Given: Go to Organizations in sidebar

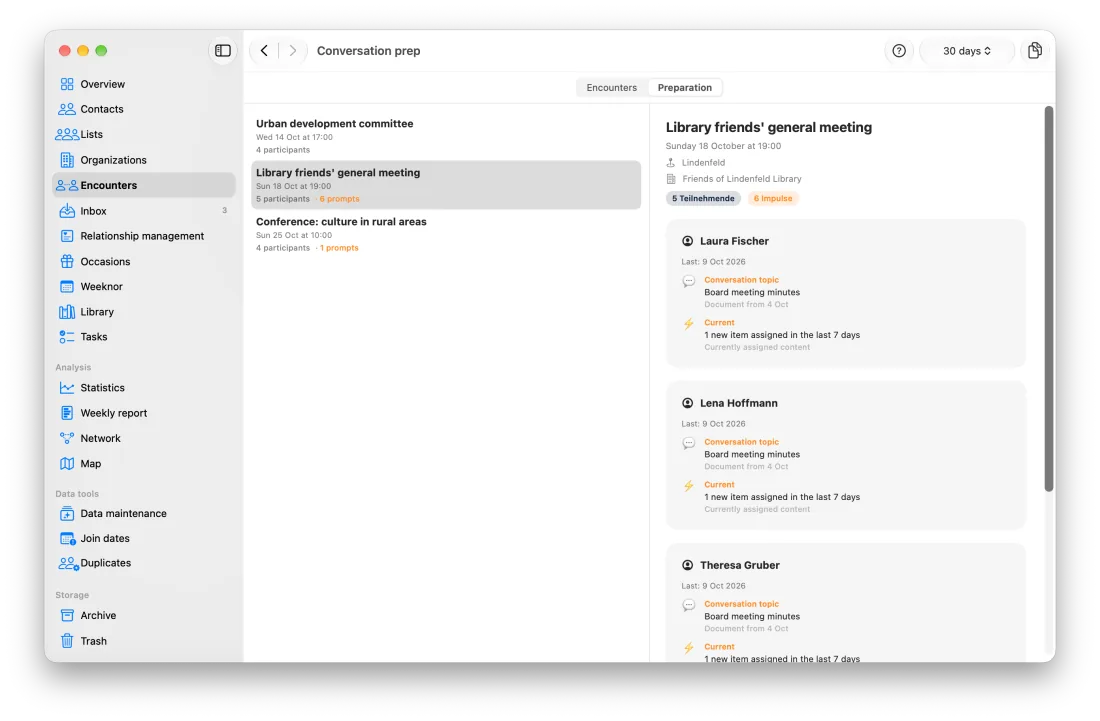Looking at the screenshot, I should tap(144, 160).
